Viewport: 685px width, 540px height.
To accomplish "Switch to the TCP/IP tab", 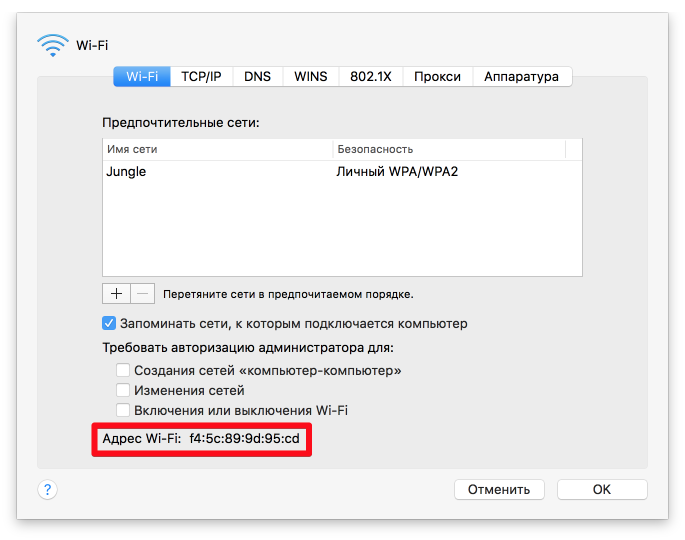I will (x=201, y=77).
